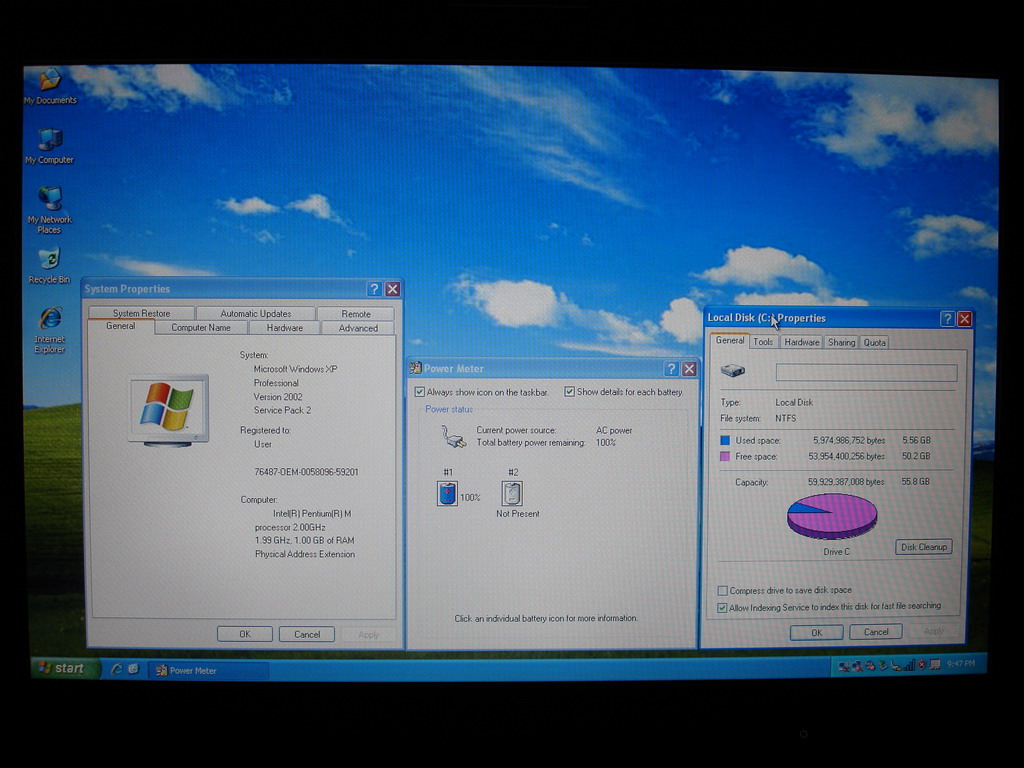The image size is (1024, 768).
Task: Close the Power Meter window
Action: pos(689,369)
